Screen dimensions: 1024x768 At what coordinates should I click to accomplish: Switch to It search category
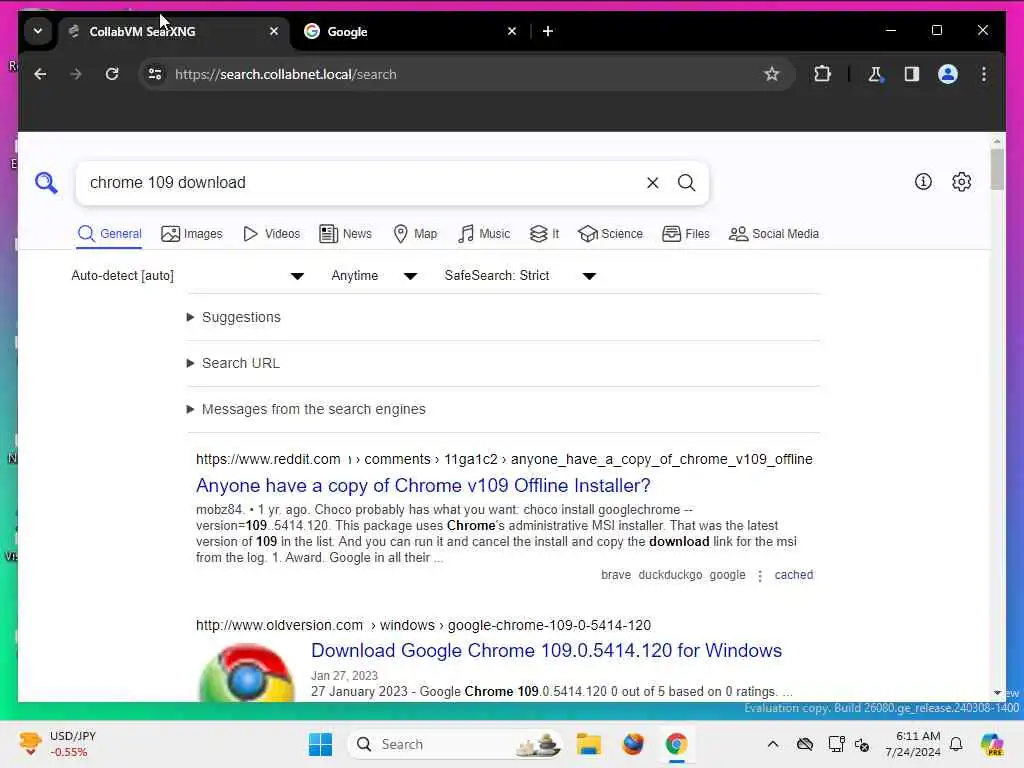pos(544,234)
